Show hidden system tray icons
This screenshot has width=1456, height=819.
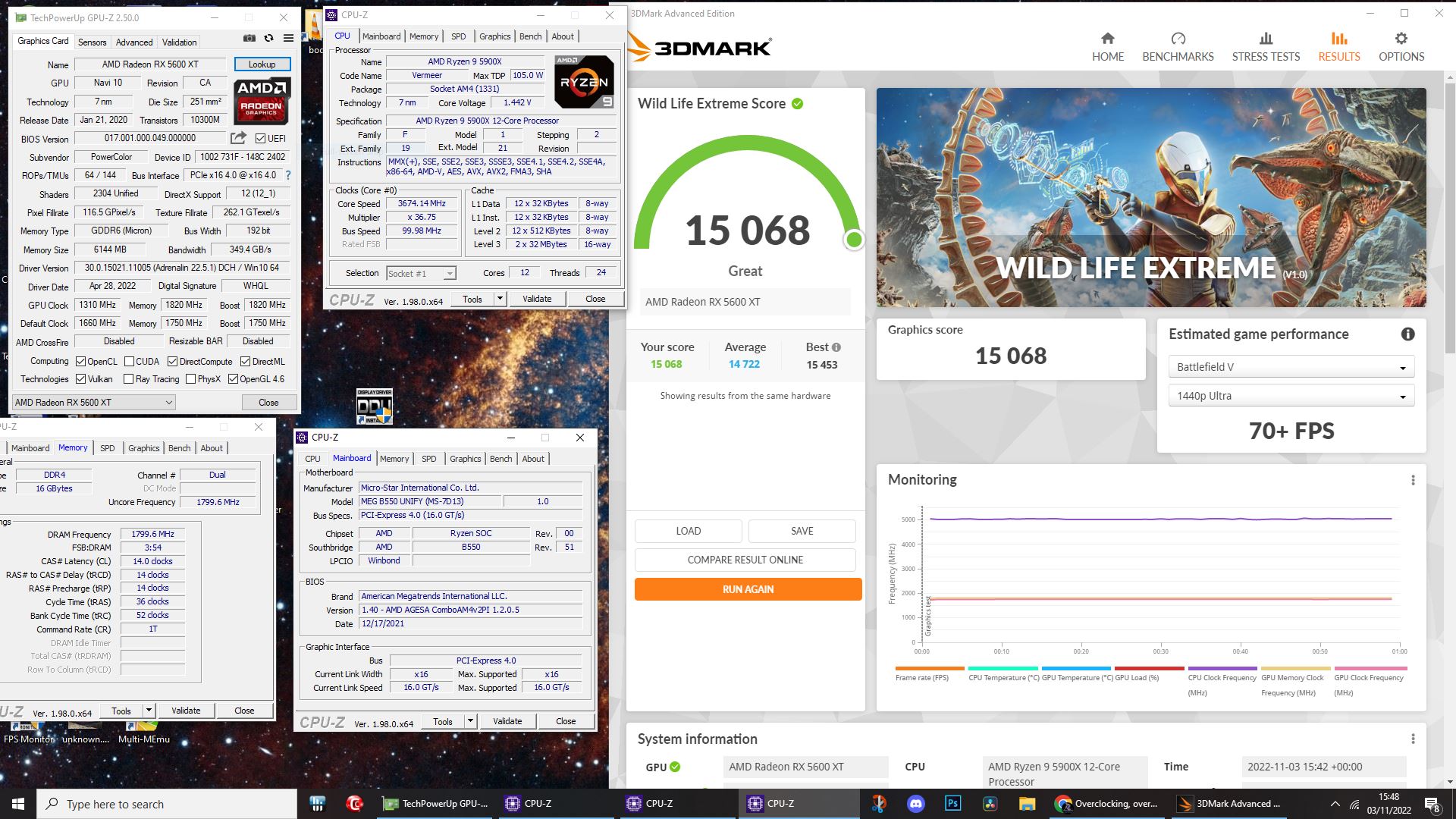coord(1335,804)
